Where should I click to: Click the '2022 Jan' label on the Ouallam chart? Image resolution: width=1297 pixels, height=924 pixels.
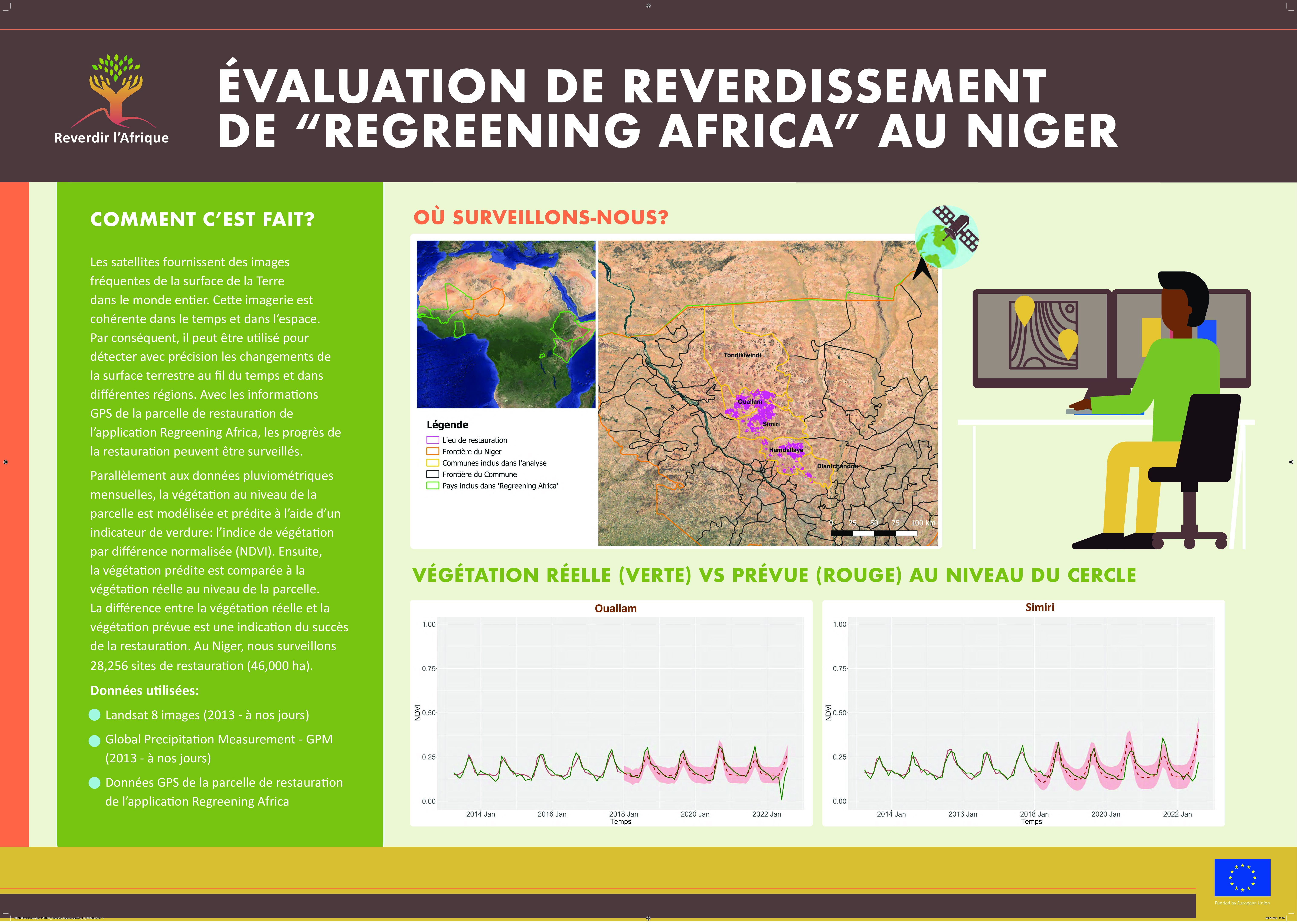767,814
